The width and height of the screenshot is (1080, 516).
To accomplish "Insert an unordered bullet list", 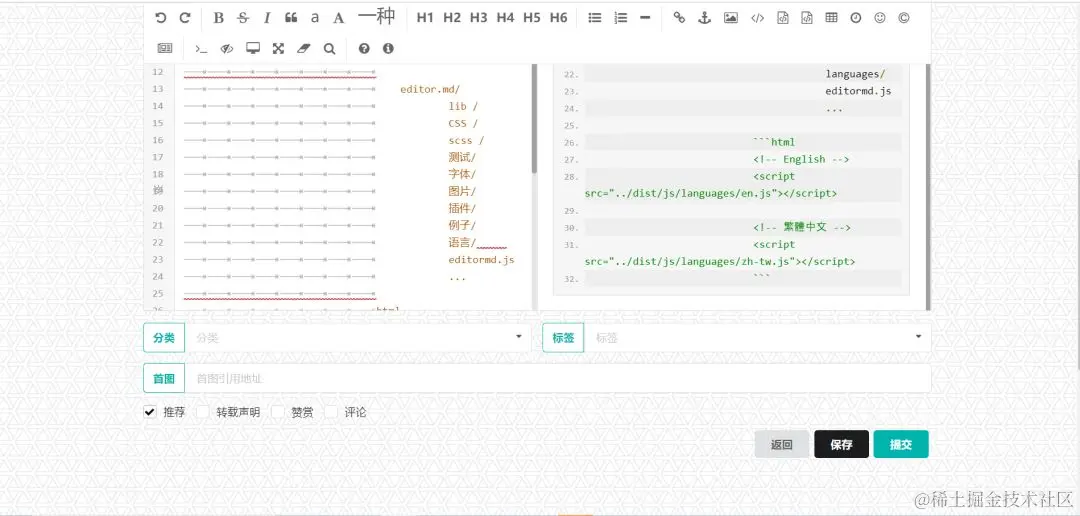I will [595, 18].
